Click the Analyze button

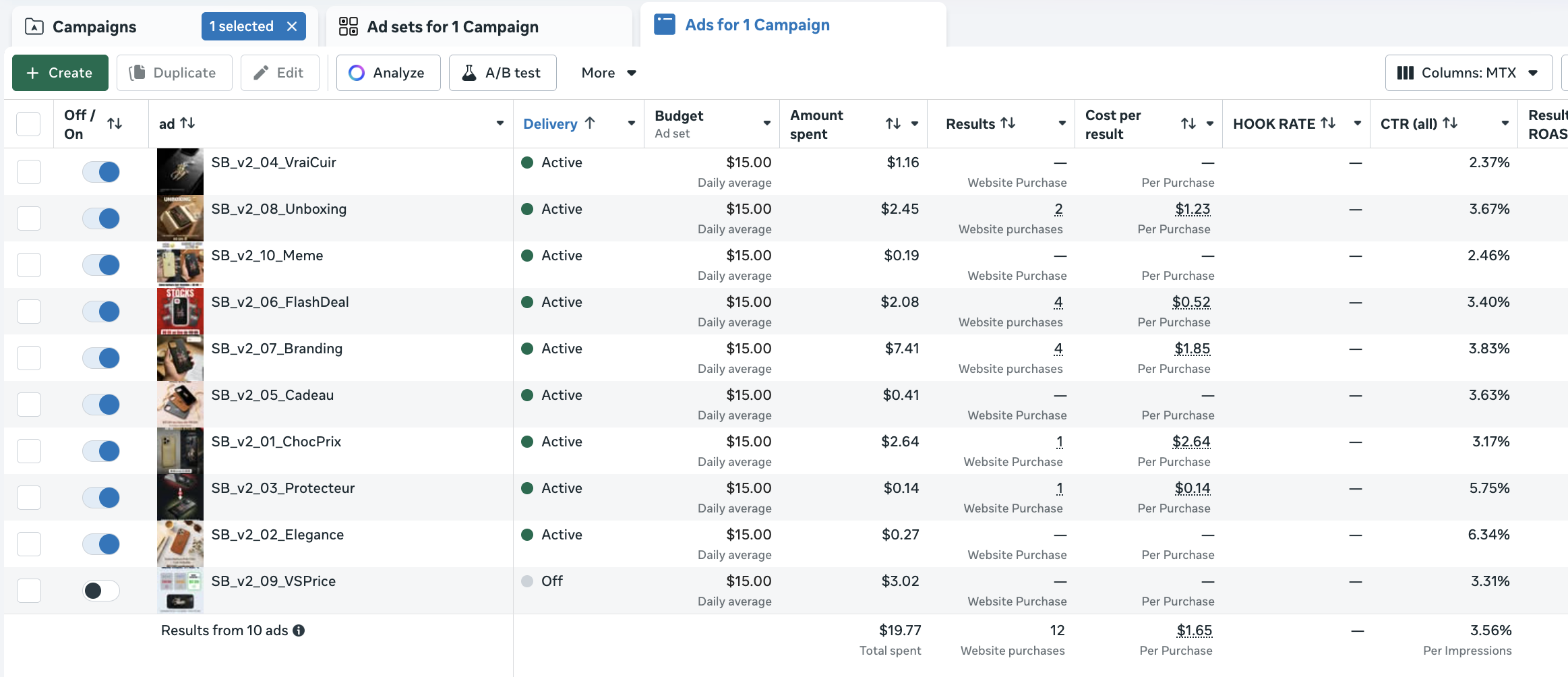(388, 73)
